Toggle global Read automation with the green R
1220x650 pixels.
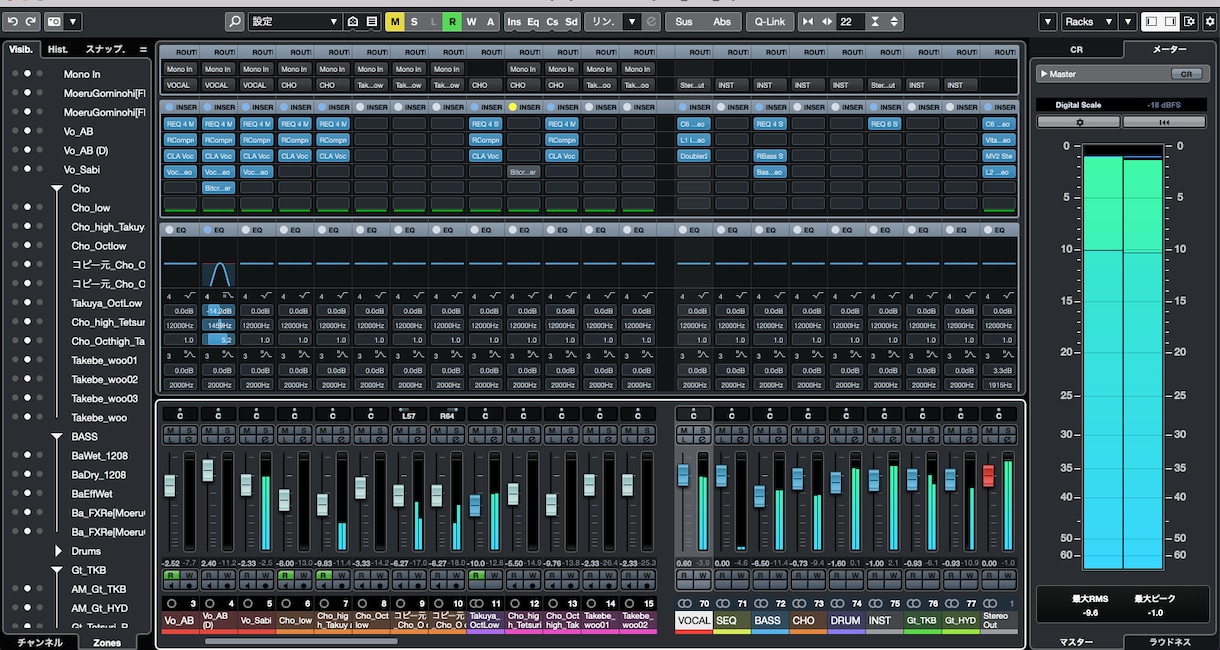[x=452, y=21]
